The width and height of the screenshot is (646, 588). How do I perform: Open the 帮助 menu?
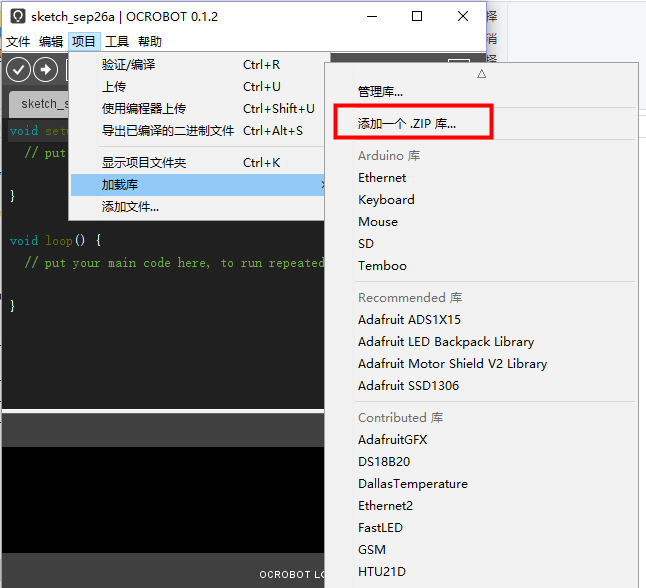[x=150, y=42]
